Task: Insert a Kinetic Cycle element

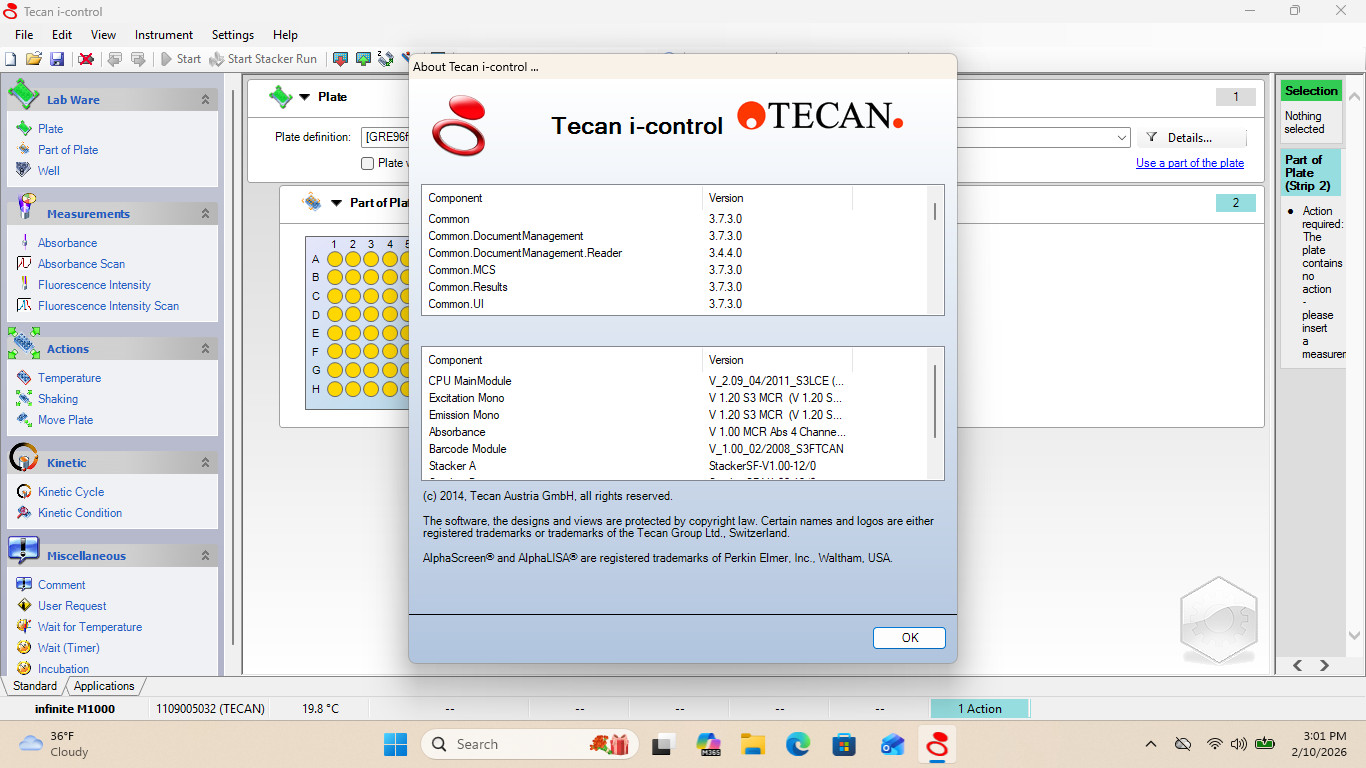Action: click(70, 492)
